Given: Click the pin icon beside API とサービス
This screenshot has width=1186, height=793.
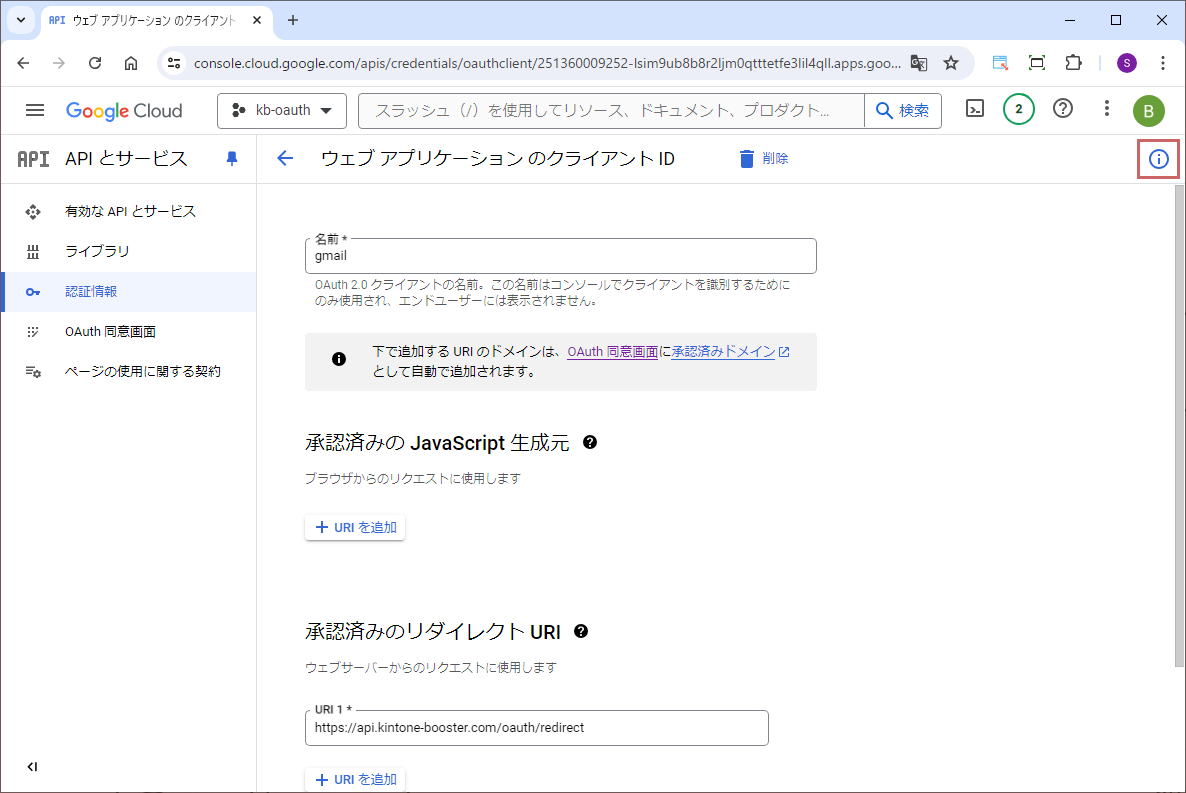Looking at the screenshot, I should click(232, 159).
